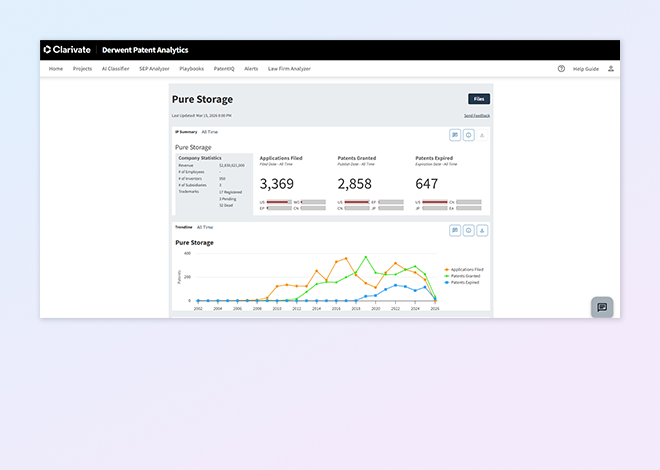Click the US bar under Patents Expired
Screen dimensions: 660x470
(435, 202)
